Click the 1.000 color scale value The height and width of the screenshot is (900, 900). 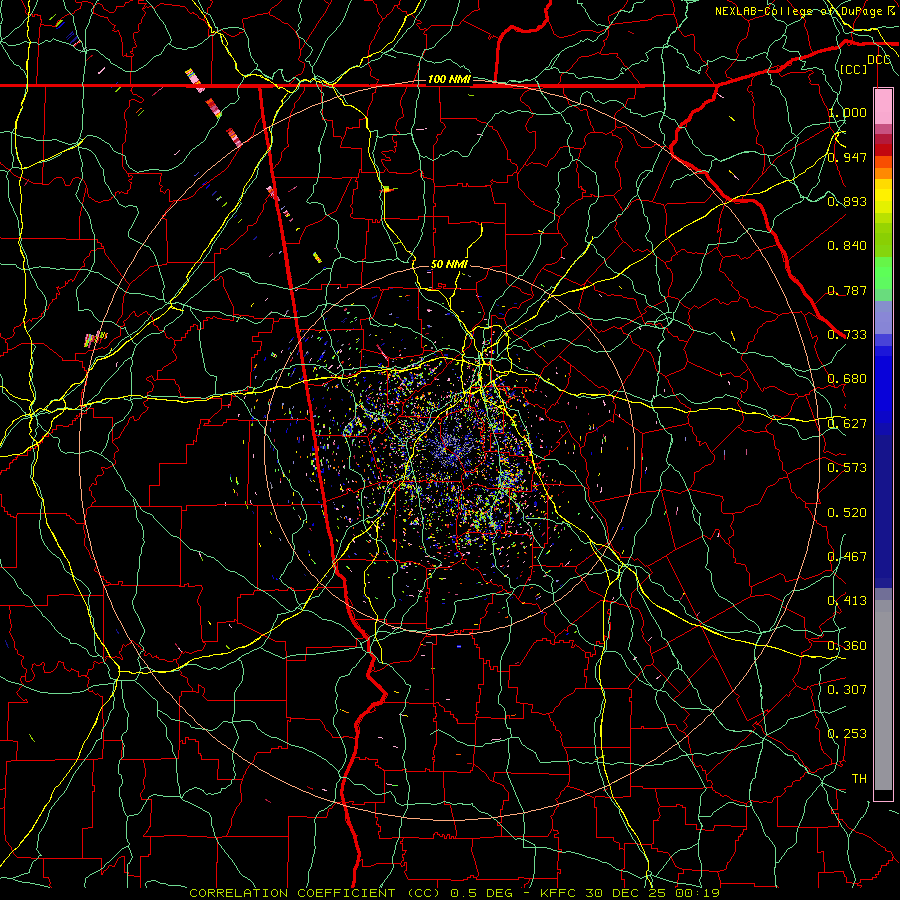pyautogui.click(x=847, y=112)
